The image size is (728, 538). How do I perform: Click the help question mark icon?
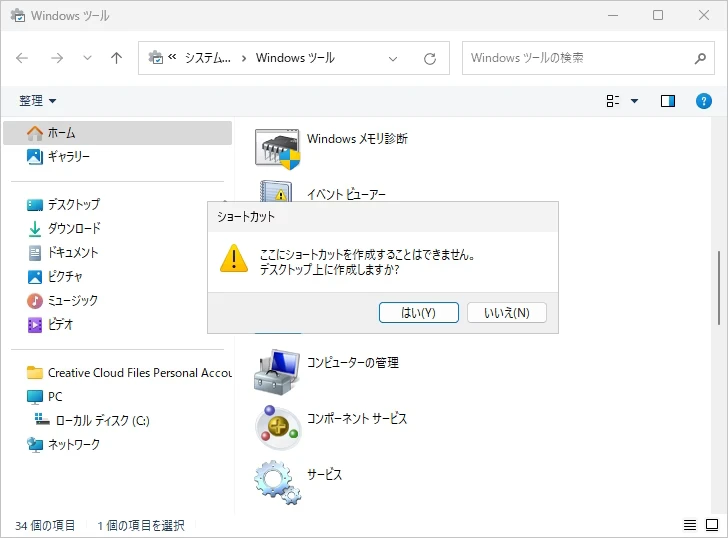click(703, 101)
